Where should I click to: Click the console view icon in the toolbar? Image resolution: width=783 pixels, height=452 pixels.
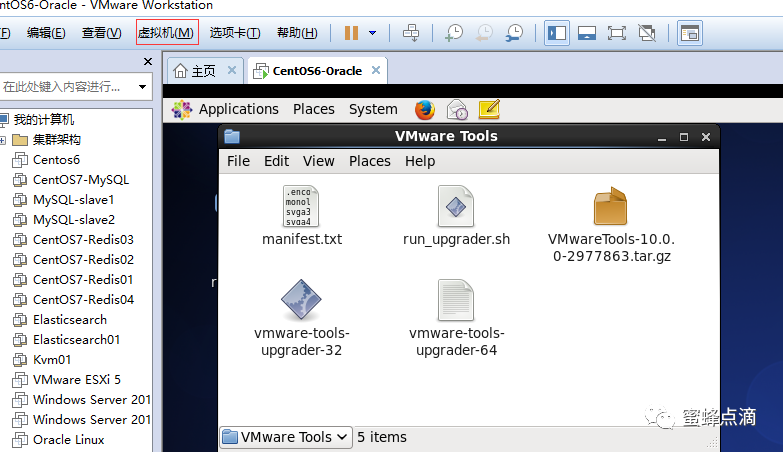click(x=690, y=33)
